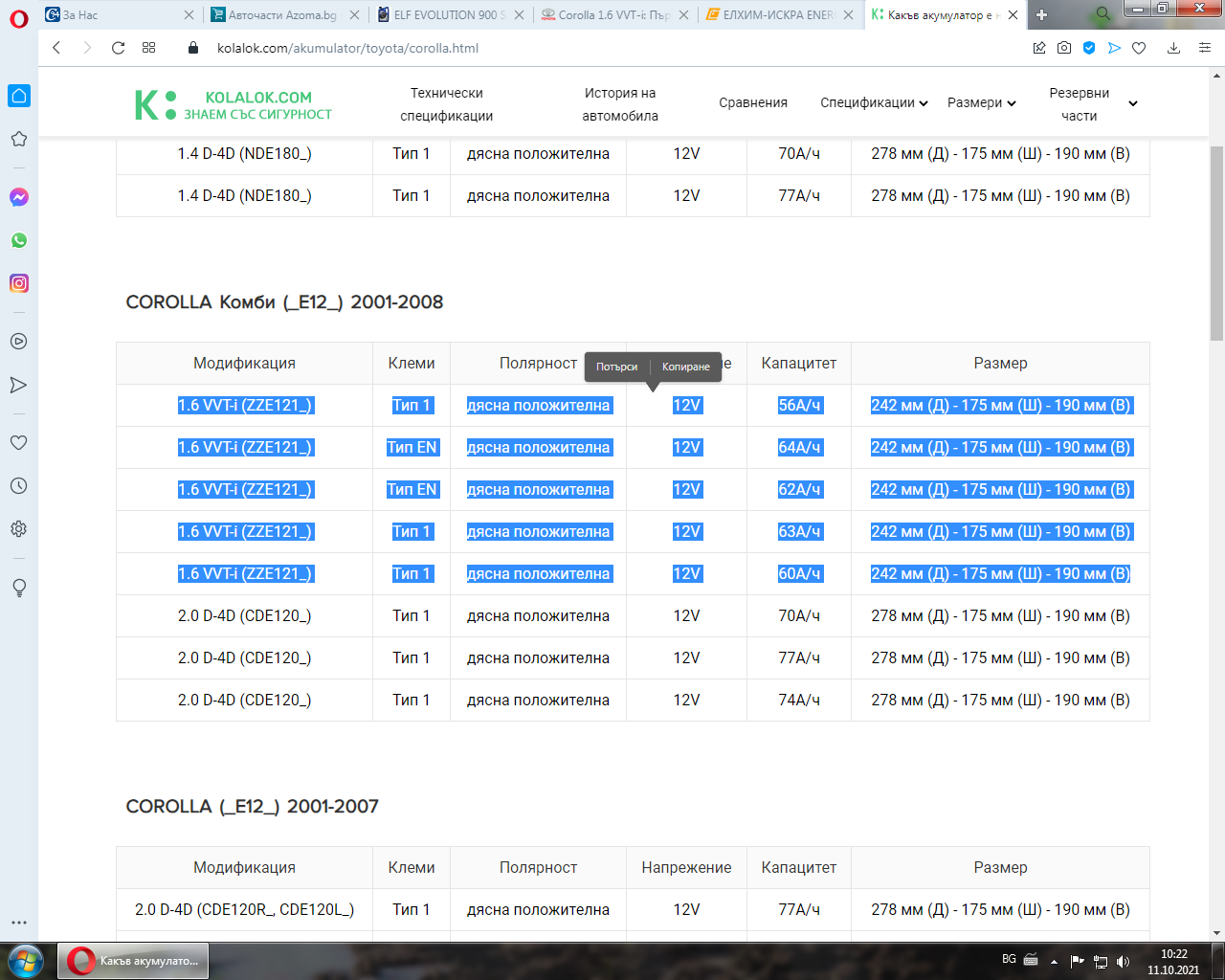Open the sidebar History clock icon
The image size is (1225, 980).
click(x=18, y=486)
